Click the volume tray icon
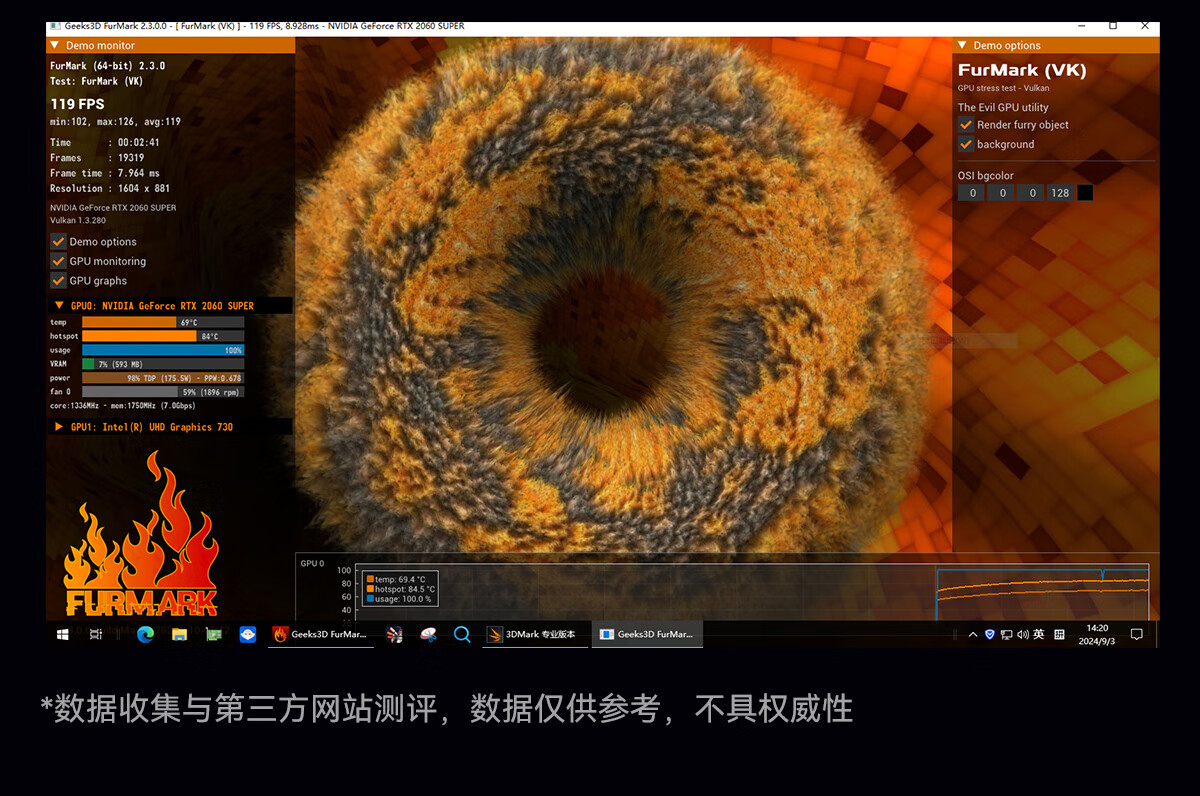 coord(1022,634)
